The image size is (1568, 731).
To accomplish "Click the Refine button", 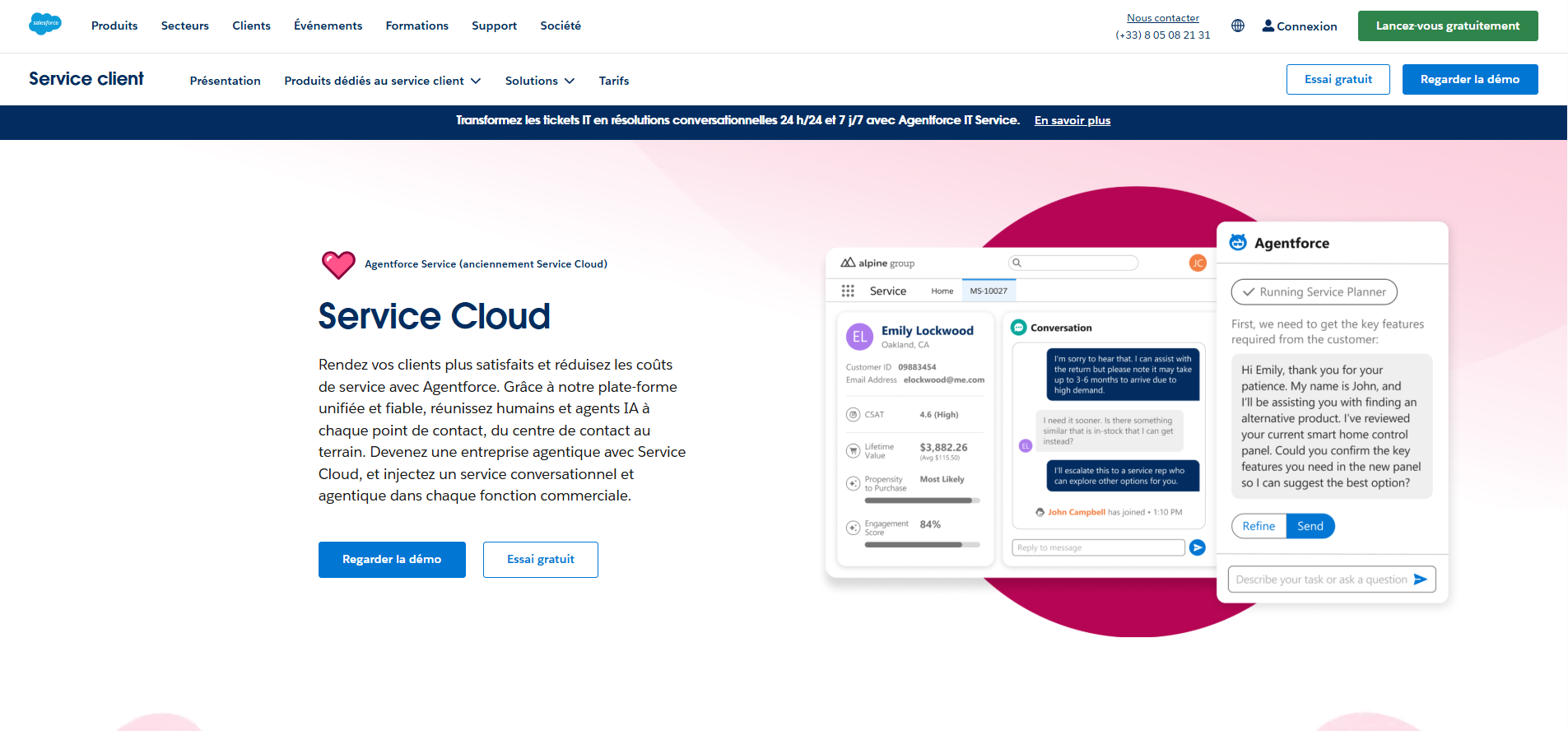I will [1259, 526].
